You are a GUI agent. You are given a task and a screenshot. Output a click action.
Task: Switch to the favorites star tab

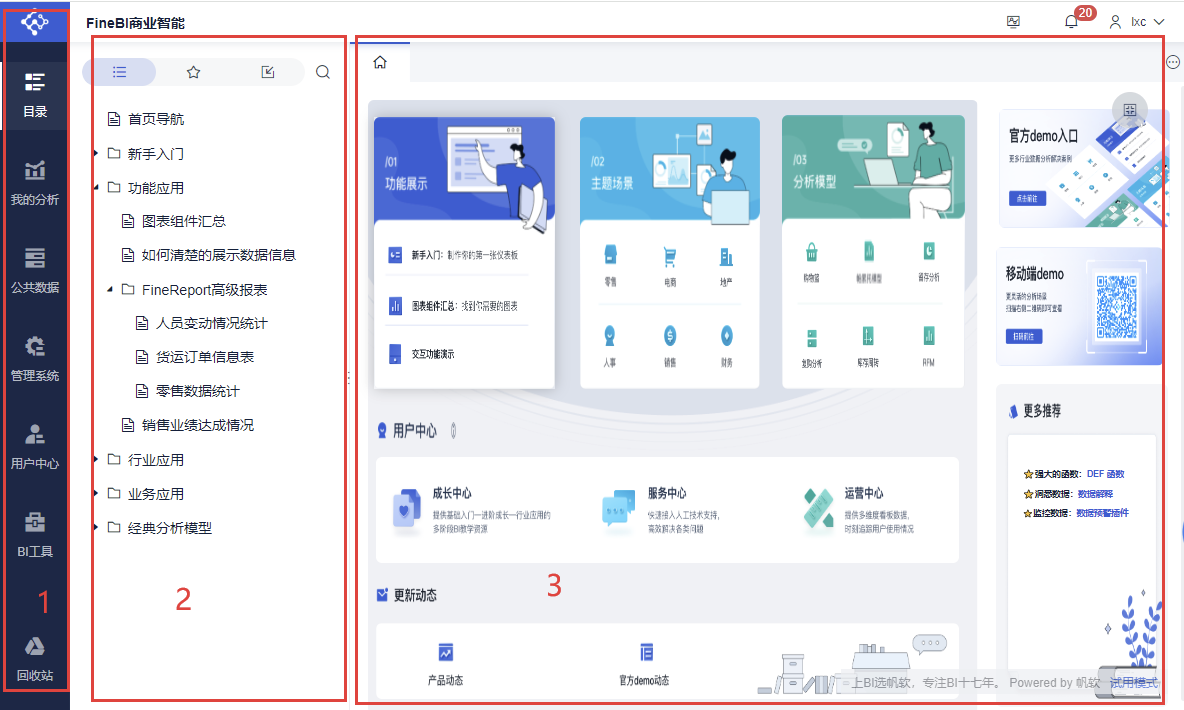point(193,72)
